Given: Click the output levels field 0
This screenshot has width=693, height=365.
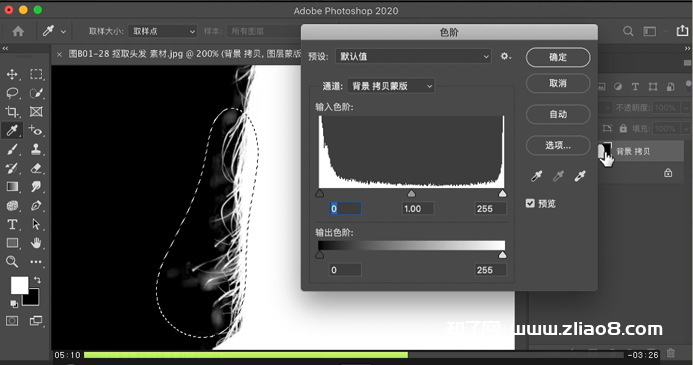Looking at the screenshot, I should click(345, 270).
